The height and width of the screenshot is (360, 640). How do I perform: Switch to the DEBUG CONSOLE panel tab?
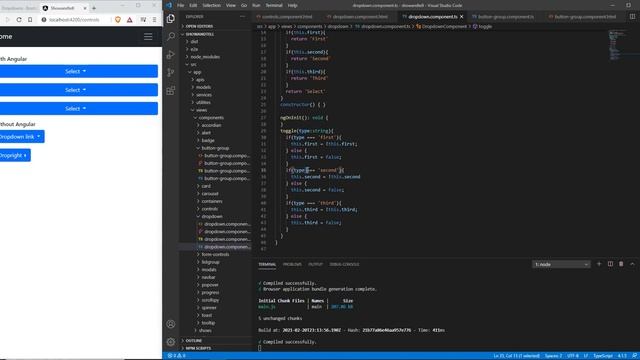[344, 264]
